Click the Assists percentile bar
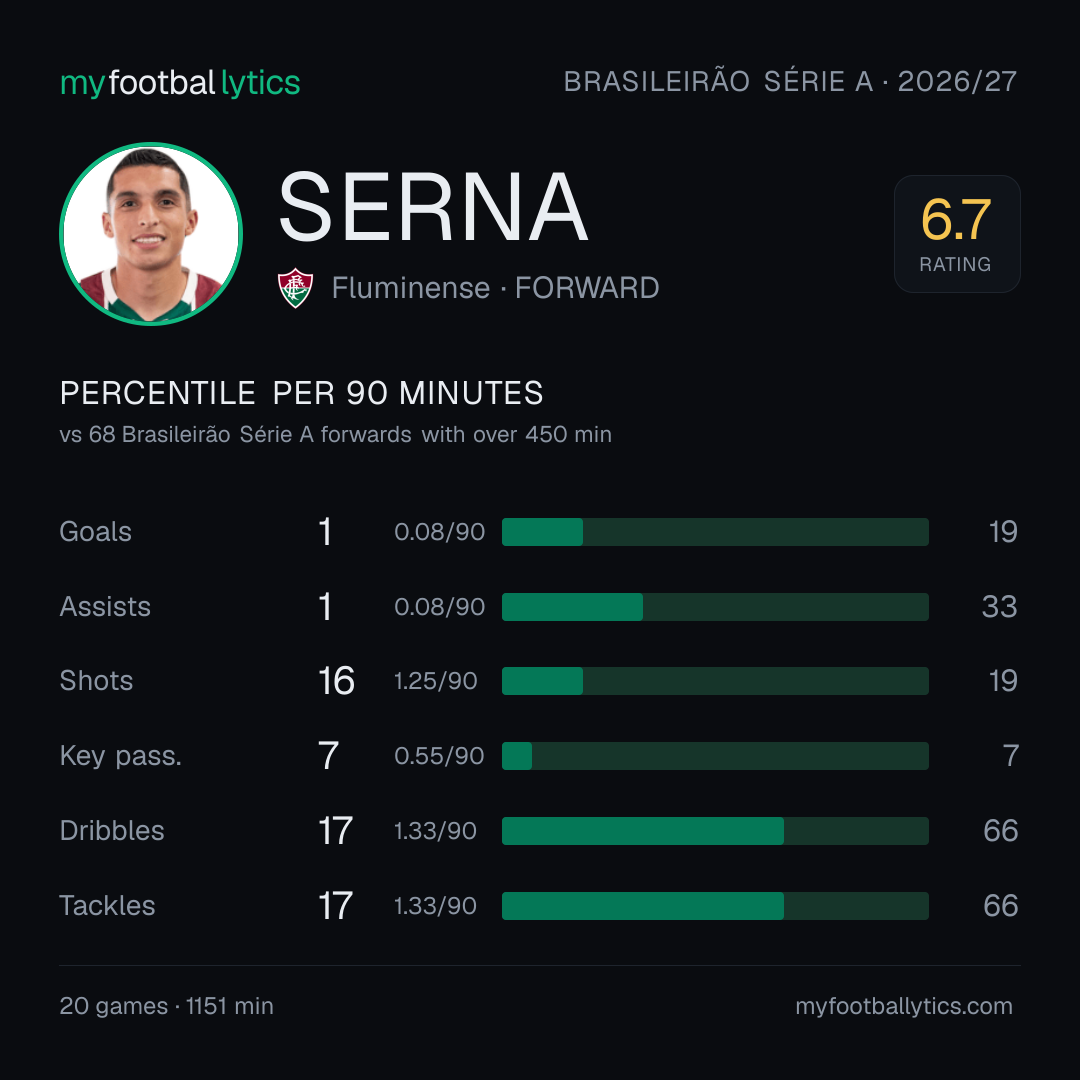 [x=715, y=607]
